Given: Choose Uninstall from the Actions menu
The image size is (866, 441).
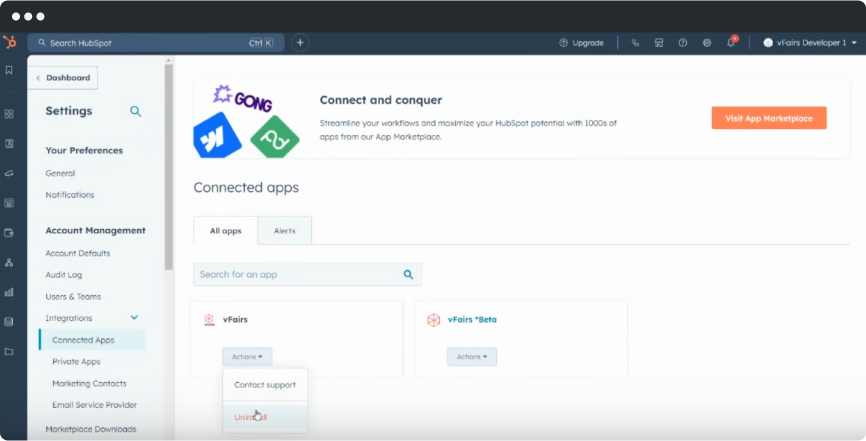Looking at the screenshot, I should [x=265, y=417].
